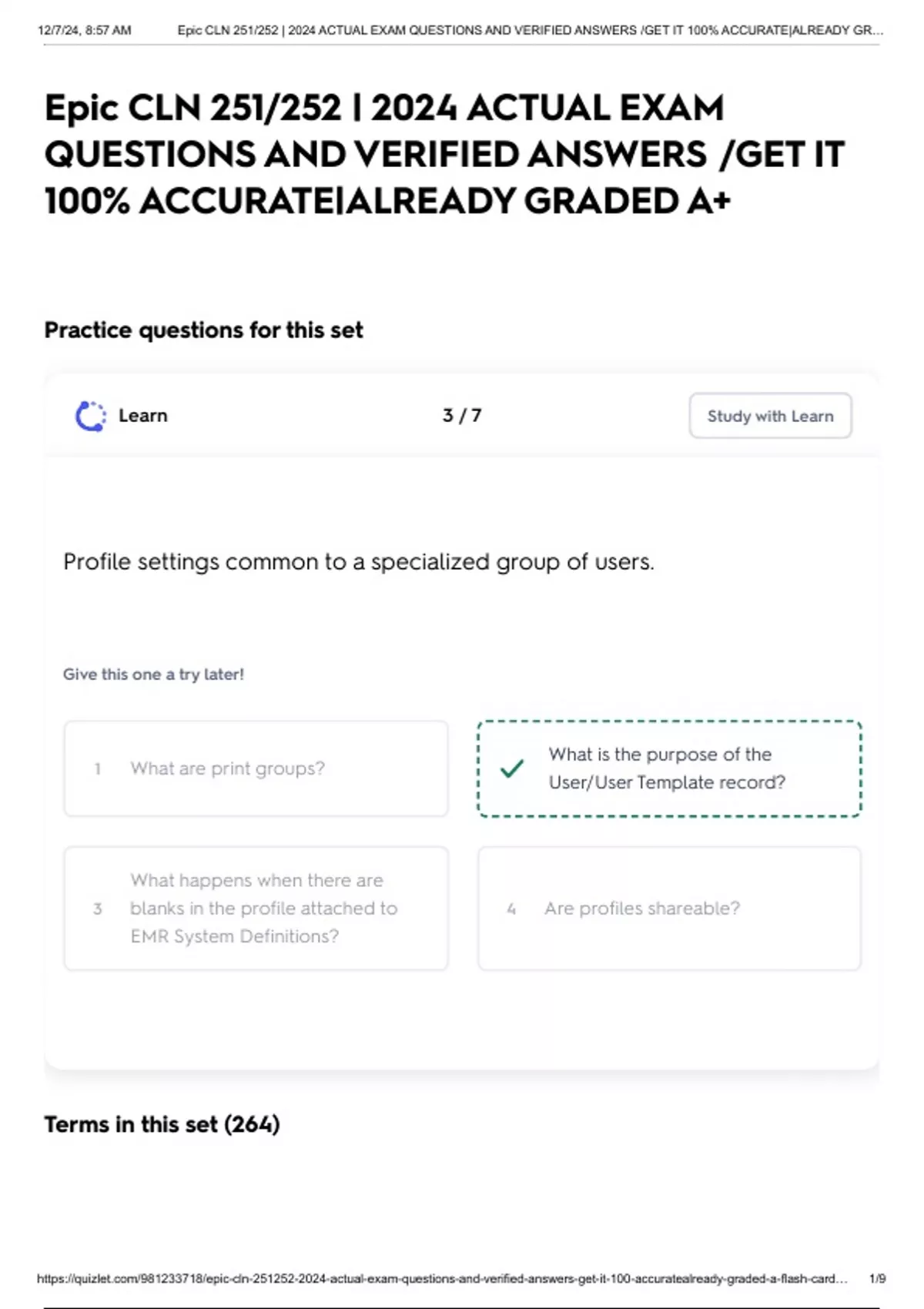Click the "Terms in this set (264)" heading
Viewport: 924px width, 1309px height.
click(x=162, y=1124)
